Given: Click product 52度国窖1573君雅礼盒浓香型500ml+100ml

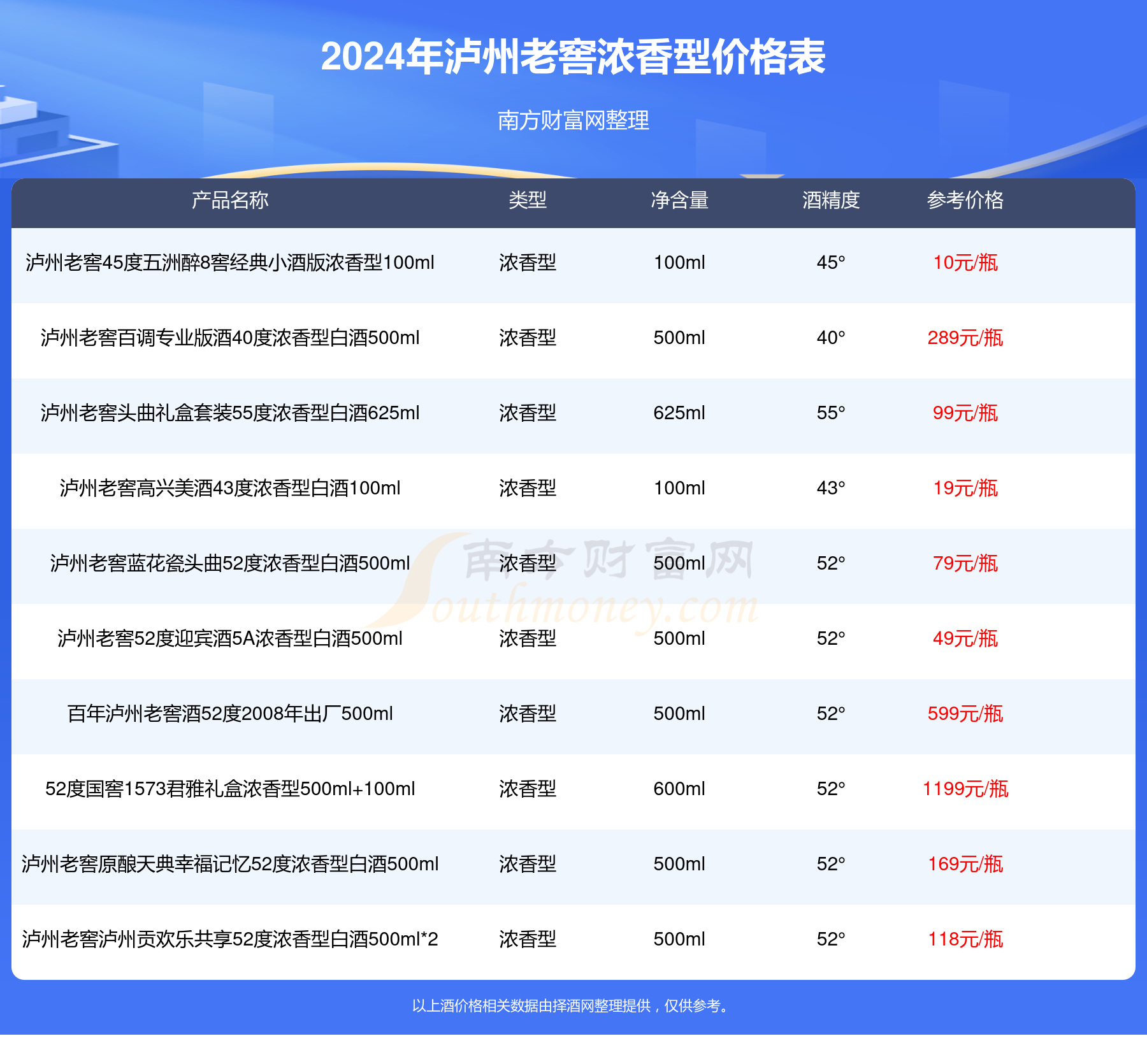Looking at the screenshot, I should tap(230, 789).
